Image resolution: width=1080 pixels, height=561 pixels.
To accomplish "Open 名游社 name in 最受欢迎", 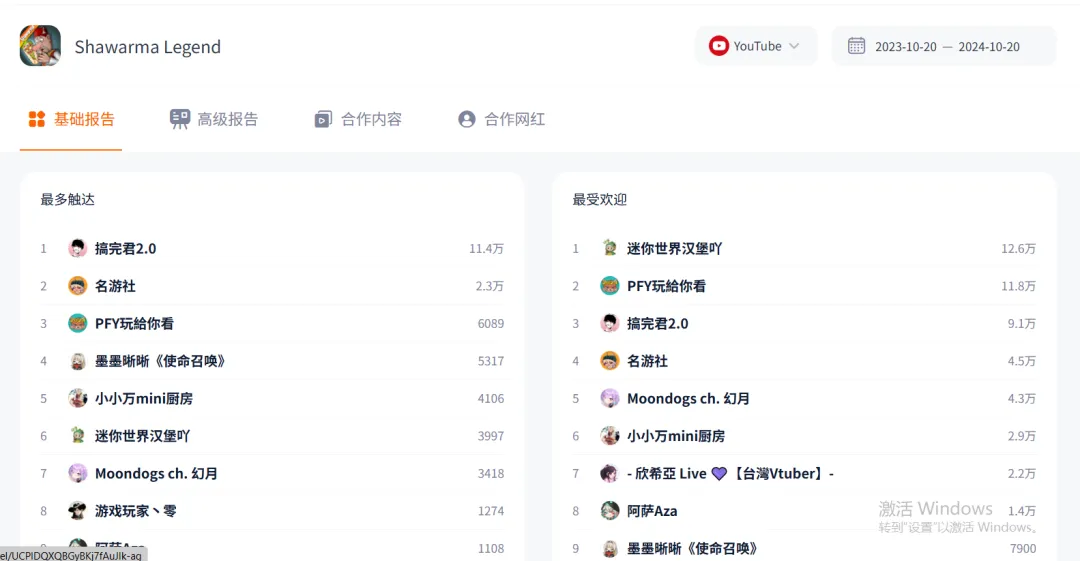I will pos(647,360).
